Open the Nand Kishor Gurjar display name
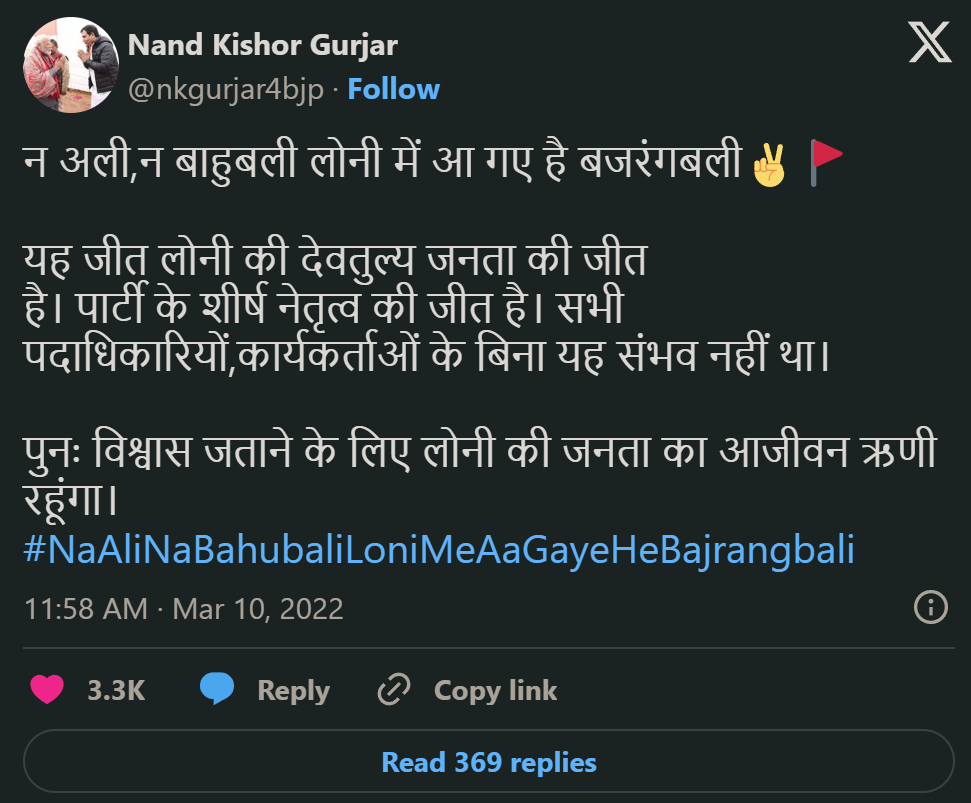The height and width of the screenshot is (803, 971). tap(262, 45)
